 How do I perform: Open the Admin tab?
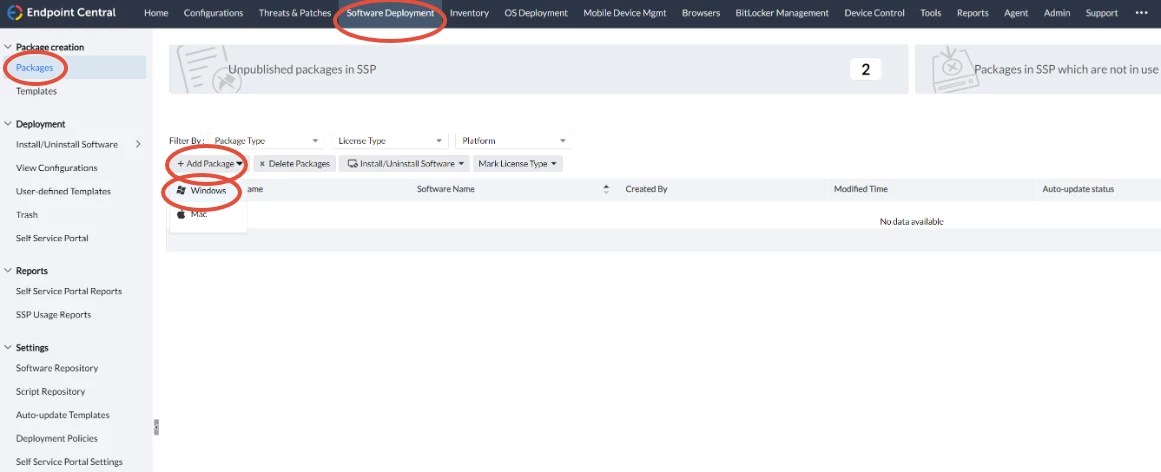pyautogui.click(x=1057, y=13)
